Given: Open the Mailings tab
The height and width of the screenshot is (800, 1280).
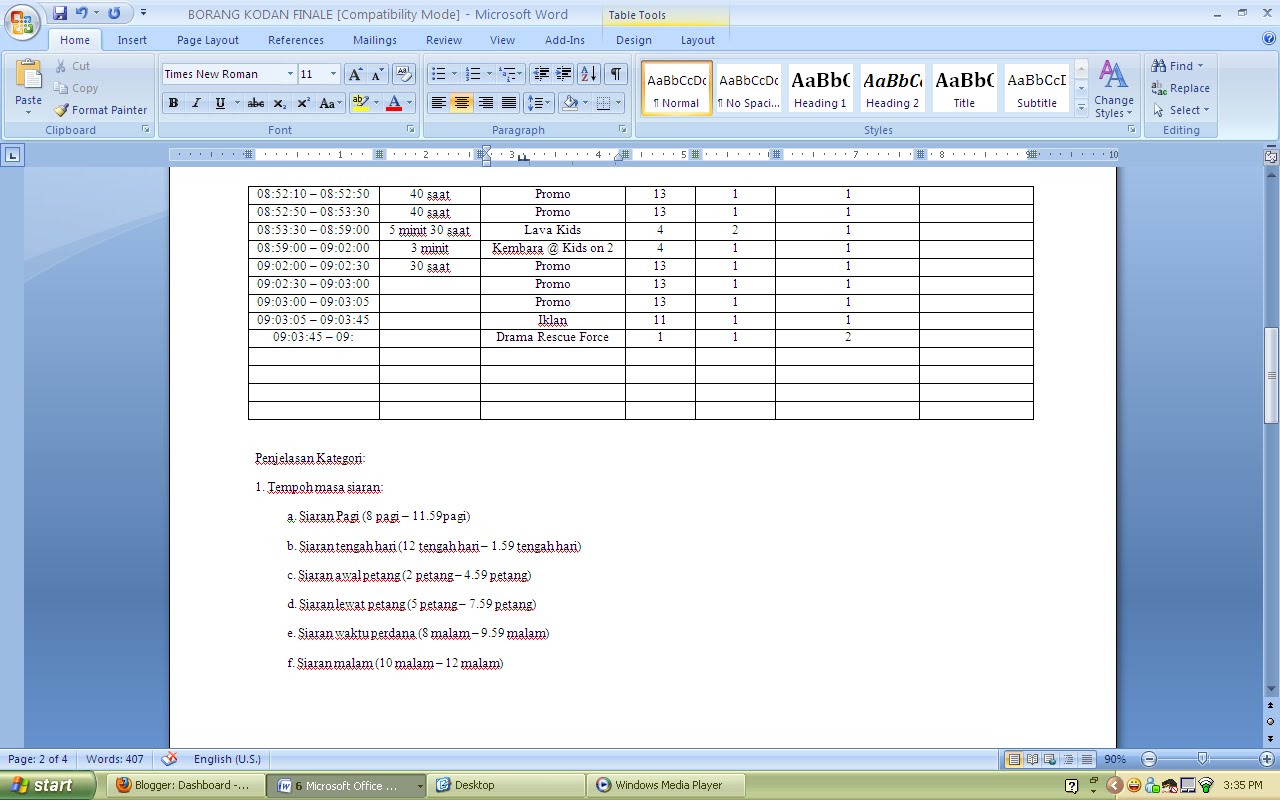Looking at the screenshot, I should 375,40.
